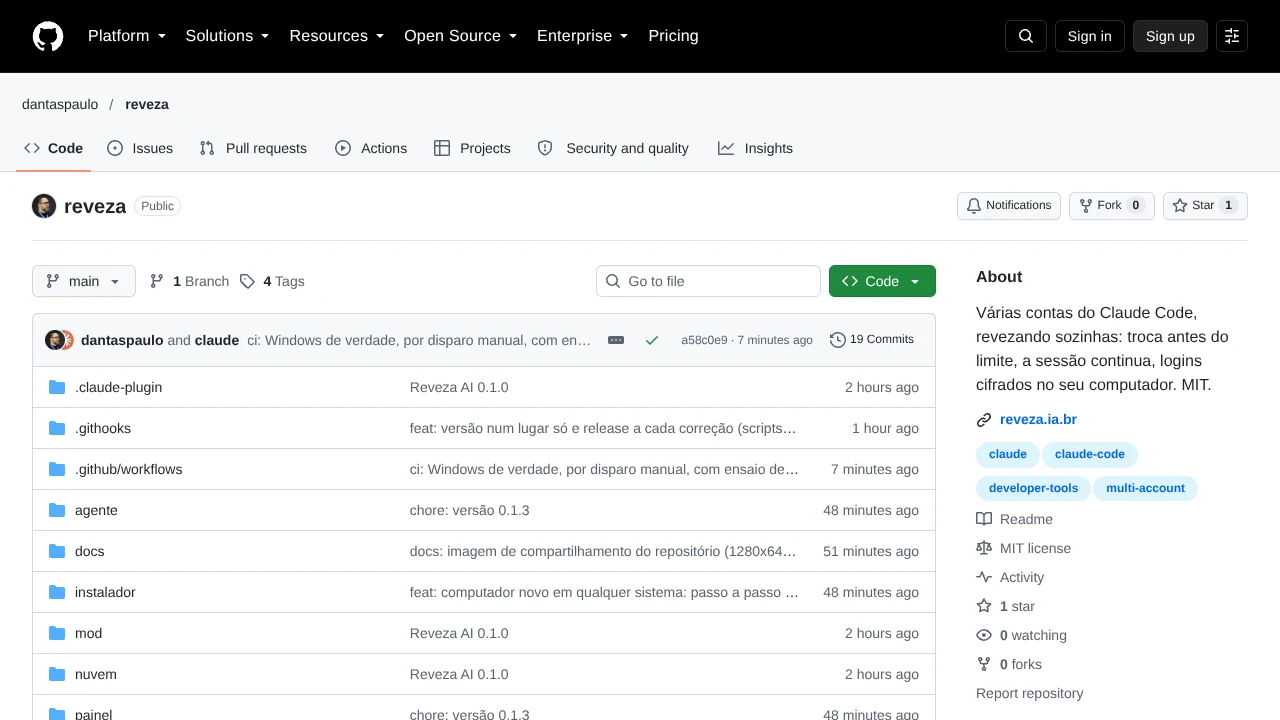This screenshot has width=1280, height=720.
Task: Open the appearance settings icon beside Sign up
Action: pos(1232,36)
